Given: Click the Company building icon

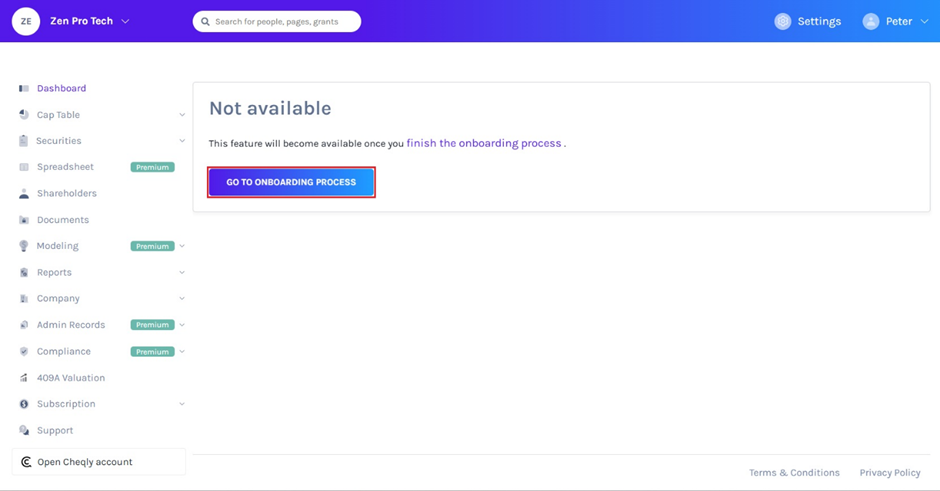Looking at the screenshot, I should tap(24, 299).
